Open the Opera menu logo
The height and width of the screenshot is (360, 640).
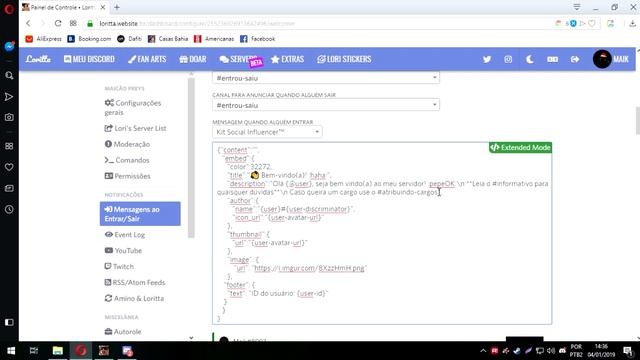tap(9, 9)
